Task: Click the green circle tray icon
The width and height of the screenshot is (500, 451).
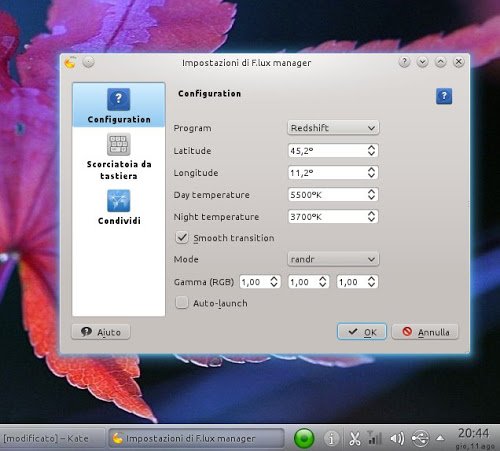Action: pyautogui.click(x=304, y=438)
